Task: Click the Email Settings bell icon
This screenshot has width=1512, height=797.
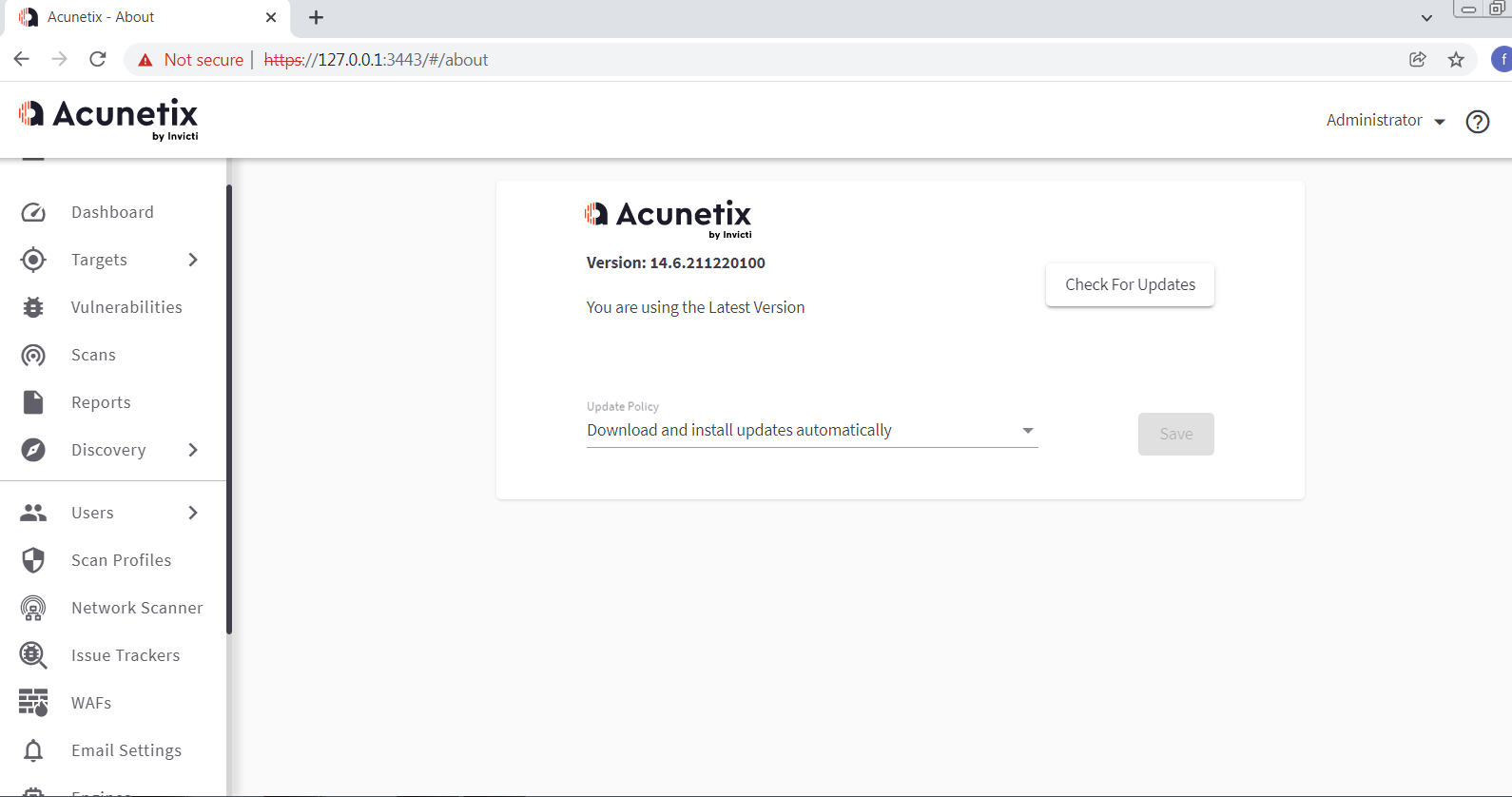Action: pyautogui.click(x=33, y=750)
